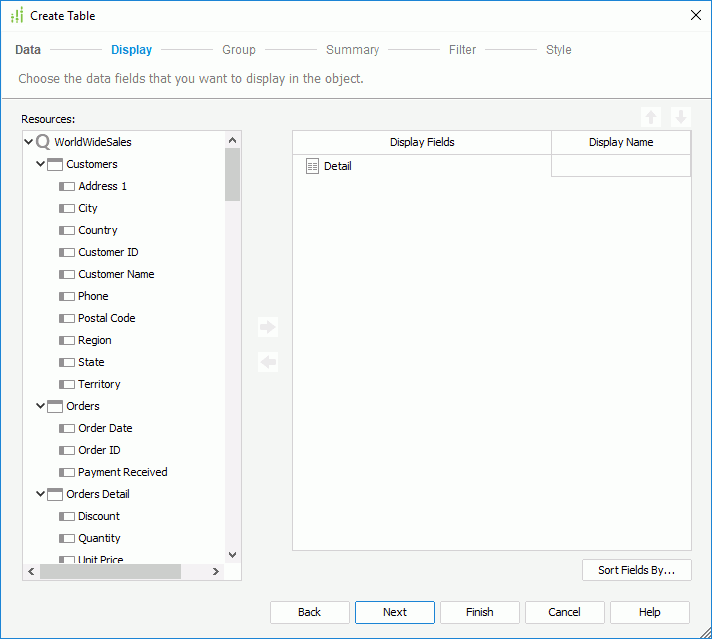712x639 pixels.
Task: Open Help for this dialog
Action: click(650, 612)
